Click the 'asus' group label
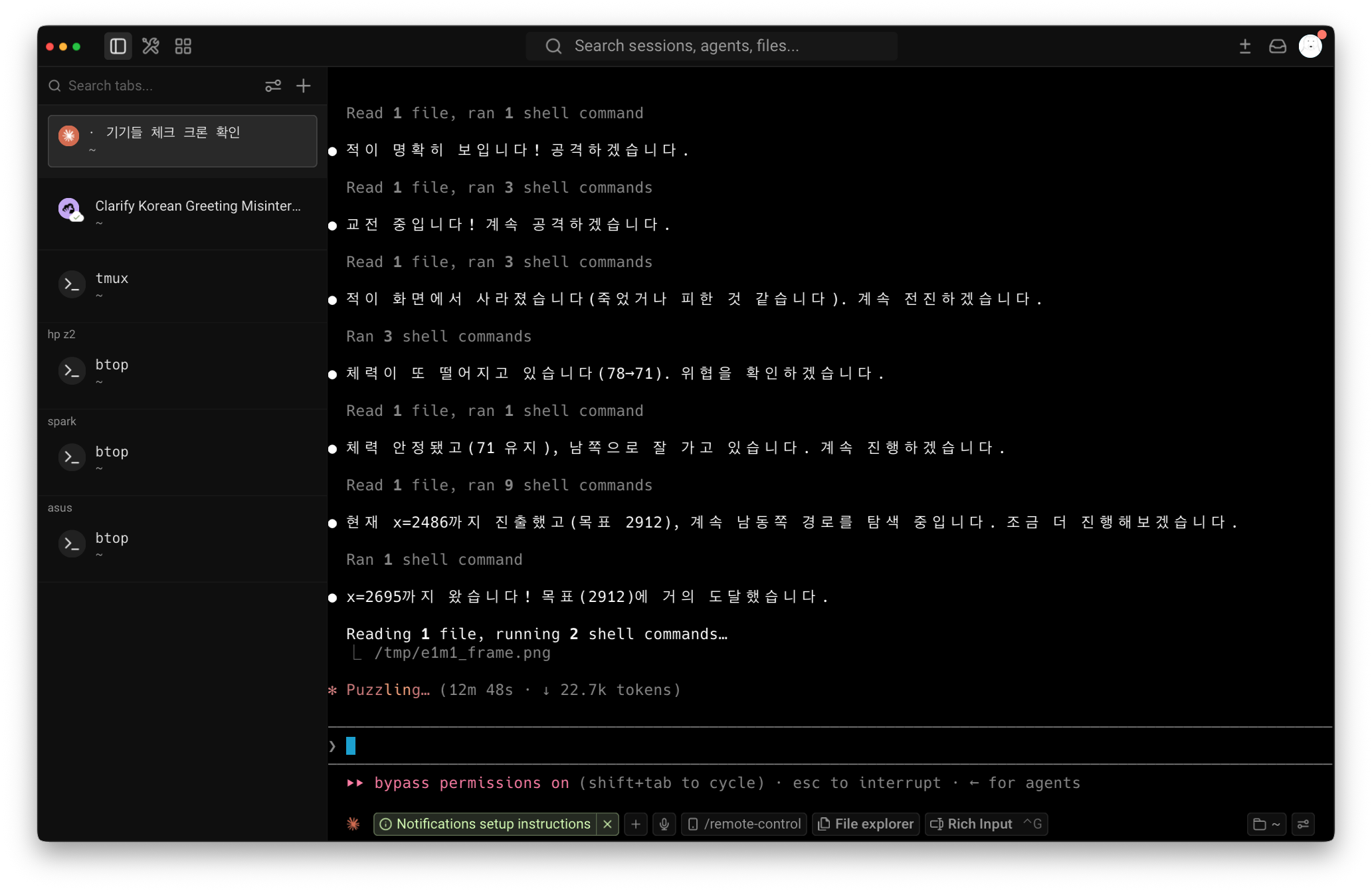 pos(60,508)
